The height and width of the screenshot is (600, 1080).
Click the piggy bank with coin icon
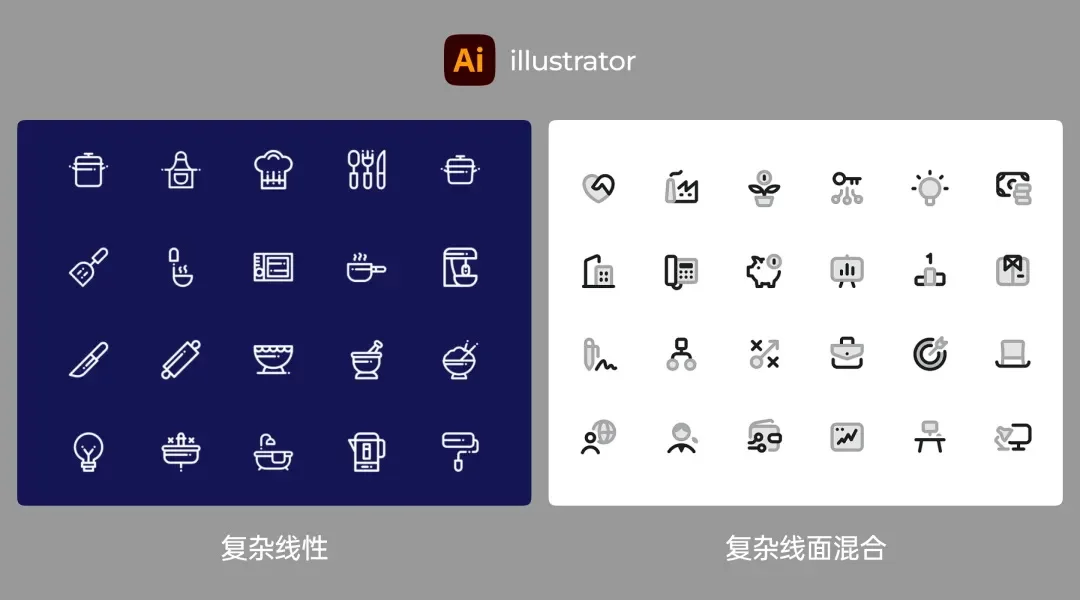(764, 270)
